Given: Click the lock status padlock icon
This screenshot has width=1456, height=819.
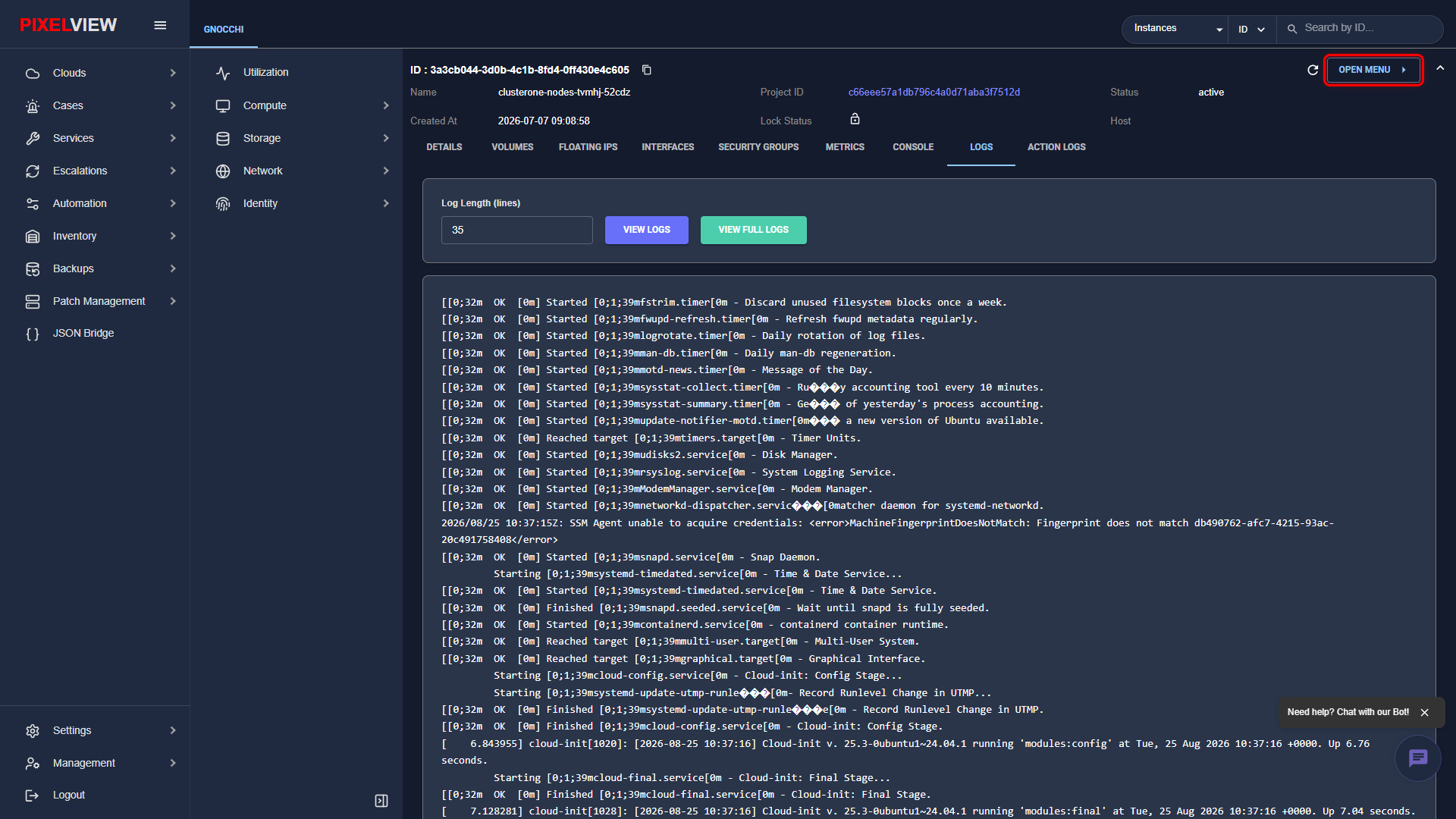Looking at the screenshot, I should pos(855,119).
